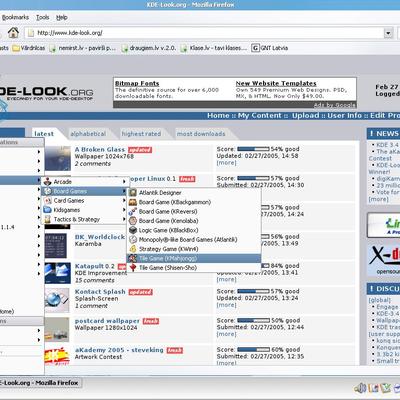Open the GNT Latvia bookmark
The width and height of the screenshot is (400, 400).
pyautogui.click(x=270, y=48)
